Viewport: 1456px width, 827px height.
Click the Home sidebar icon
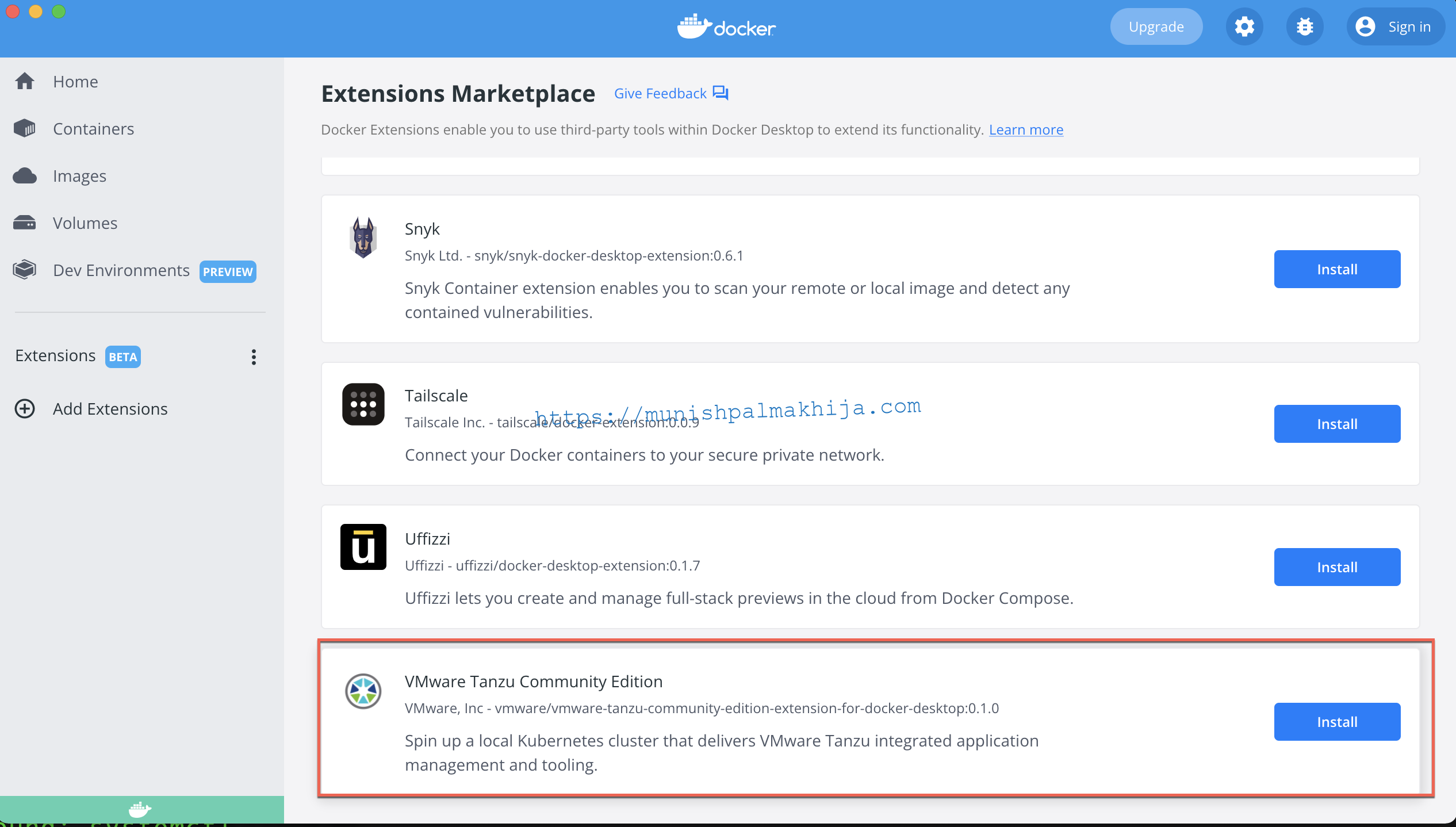[x=25, y=82]
